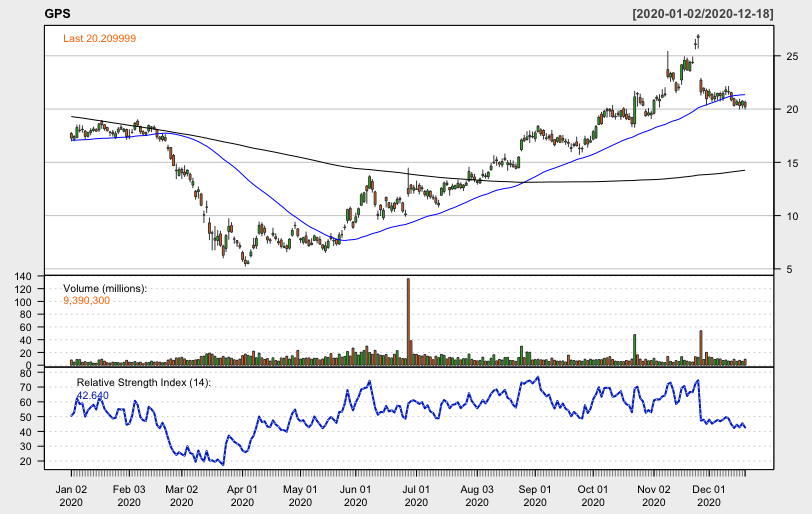Click the 'Jan 02 2020' date label
Screen dimensions: 812x514
(x=71, y=495)
